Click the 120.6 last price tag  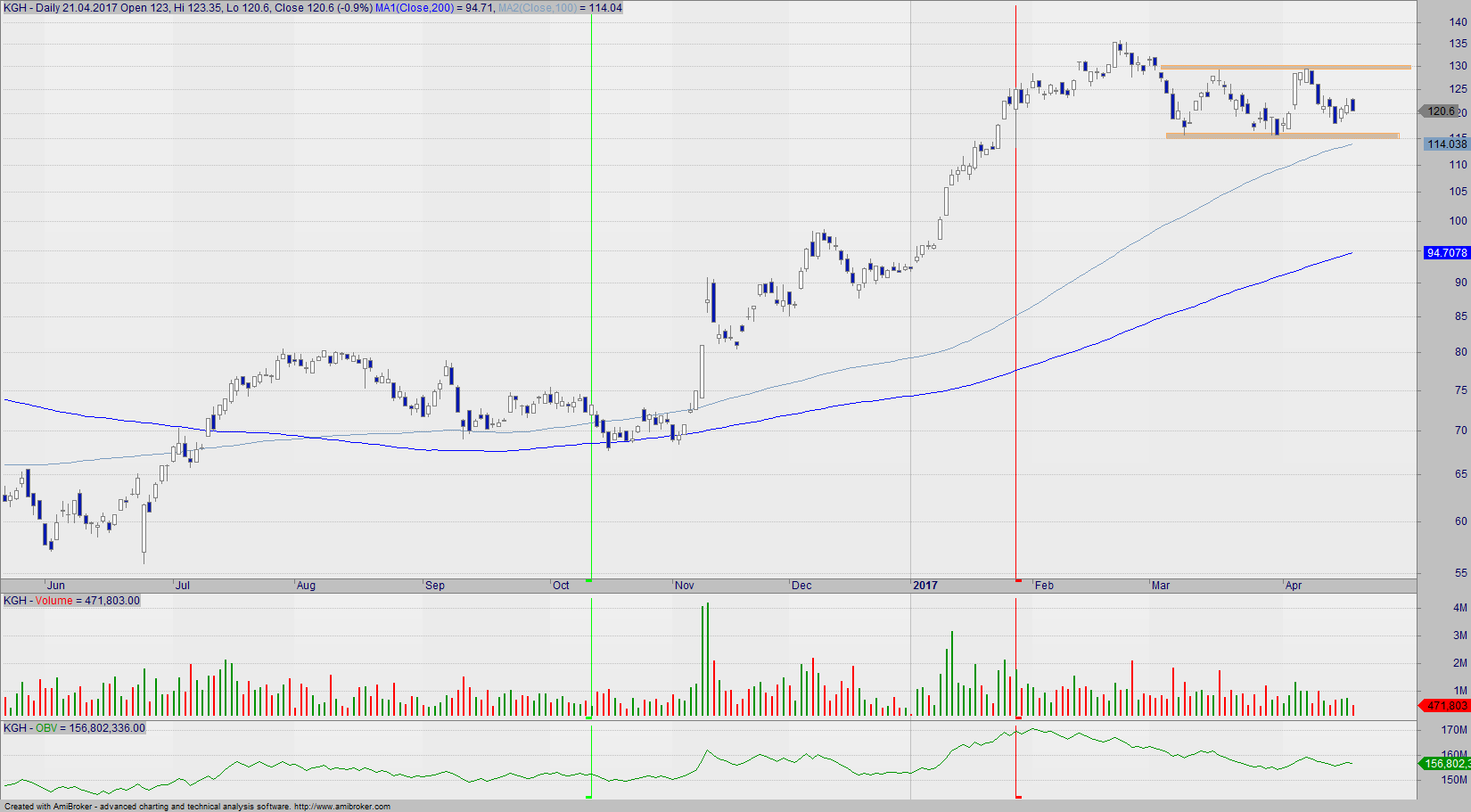(1440, 111)
